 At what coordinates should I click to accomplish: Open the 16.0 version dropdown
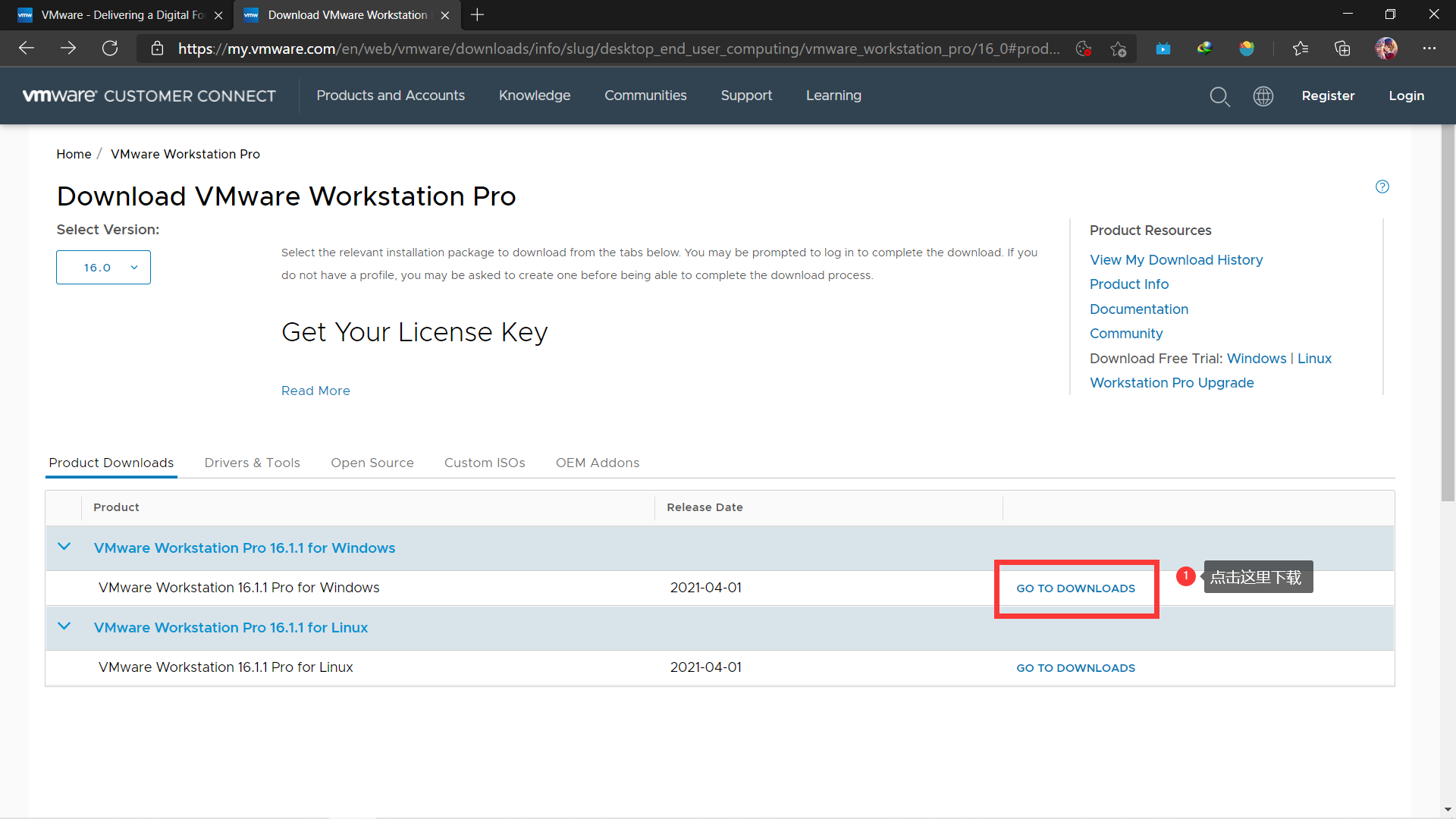[103, 268]
